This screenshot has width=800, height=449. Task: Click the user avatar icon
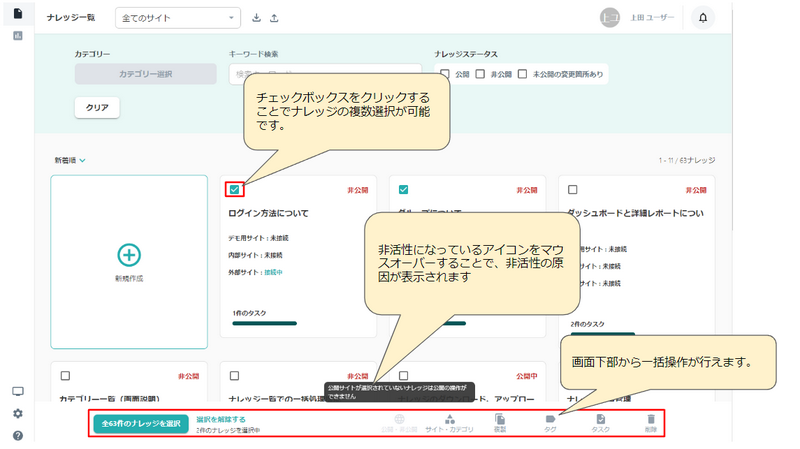click(609, 18)
